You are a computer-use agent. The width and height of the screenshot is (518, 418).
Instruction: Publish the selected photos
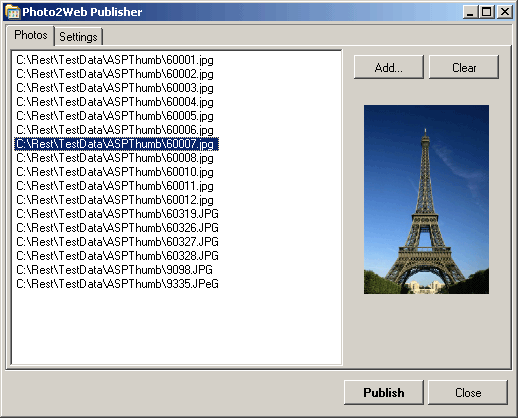click(384, 392)
